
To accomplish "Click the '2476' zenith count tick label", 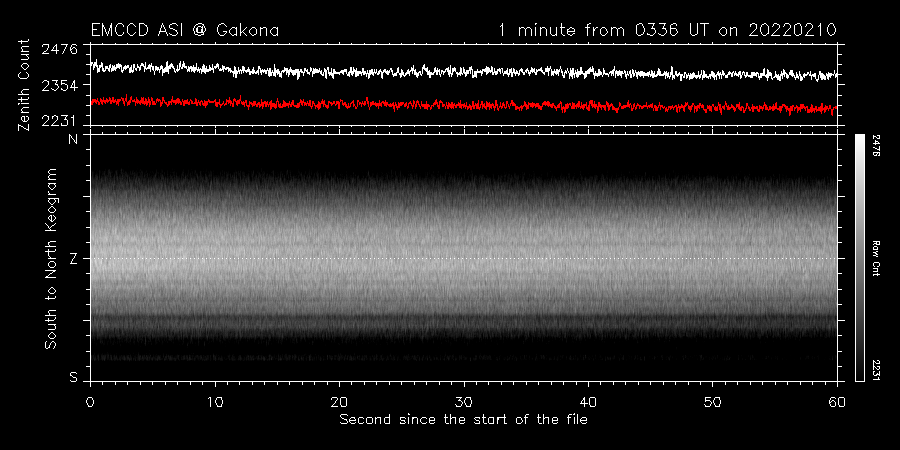I will (x=59, y=49).
